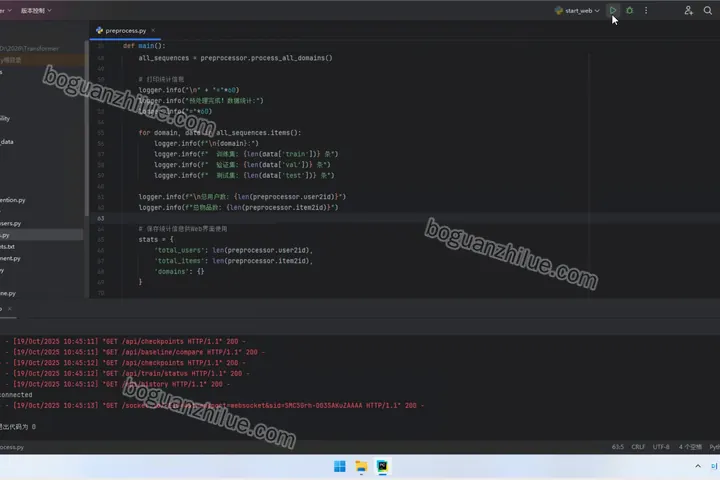Select the preprocess.py editor tab
Image resolution: width=720 pixels, height=480 pixels.
point(125,30)
